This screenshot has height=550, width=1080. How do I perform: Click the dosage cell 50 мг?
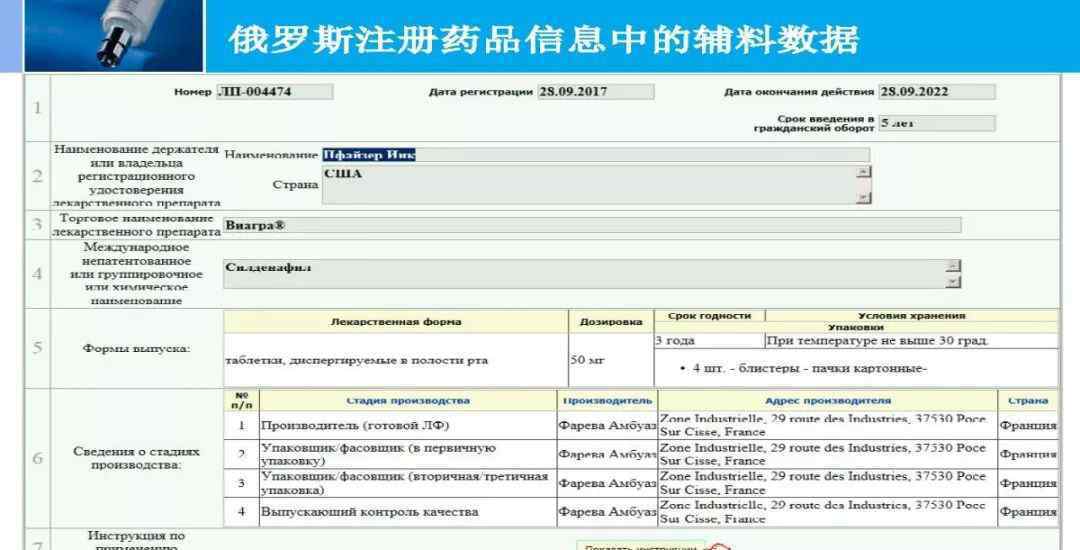point(611,360)
